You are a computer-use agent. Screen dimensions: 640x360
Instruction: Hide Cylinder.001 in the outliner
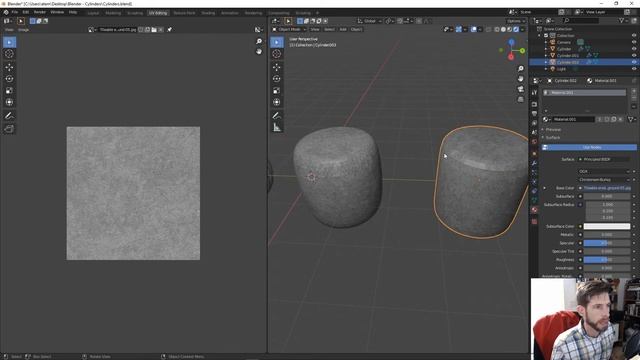(634, 56)
